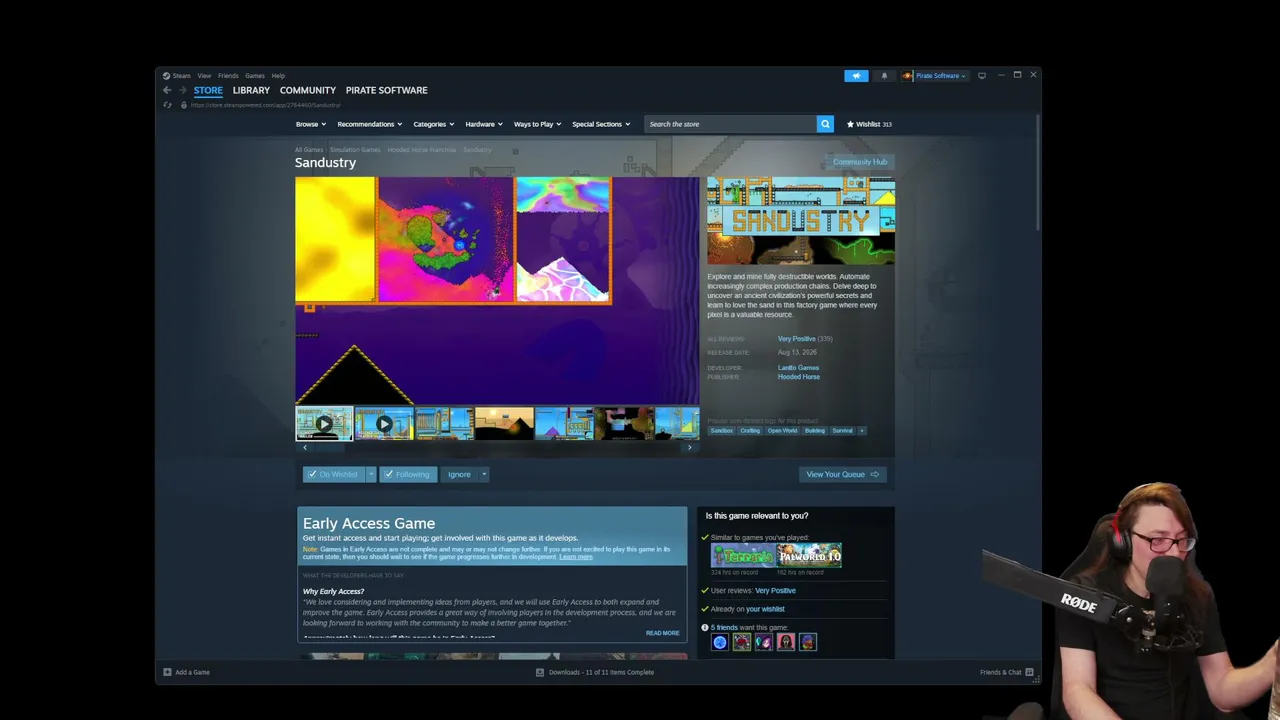Image resolution: width=1280 pixels, height=720 pixels.
Task: Open the Friends & Chat icon
Action: coord(1029,672)
